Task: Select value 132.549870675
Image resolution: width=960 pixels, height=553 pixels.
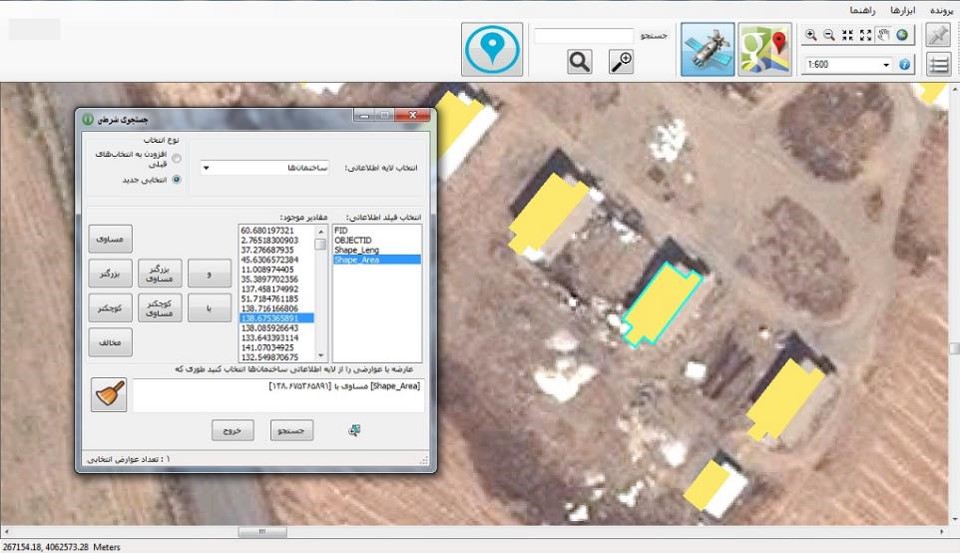Action: (x=277, y=357)
